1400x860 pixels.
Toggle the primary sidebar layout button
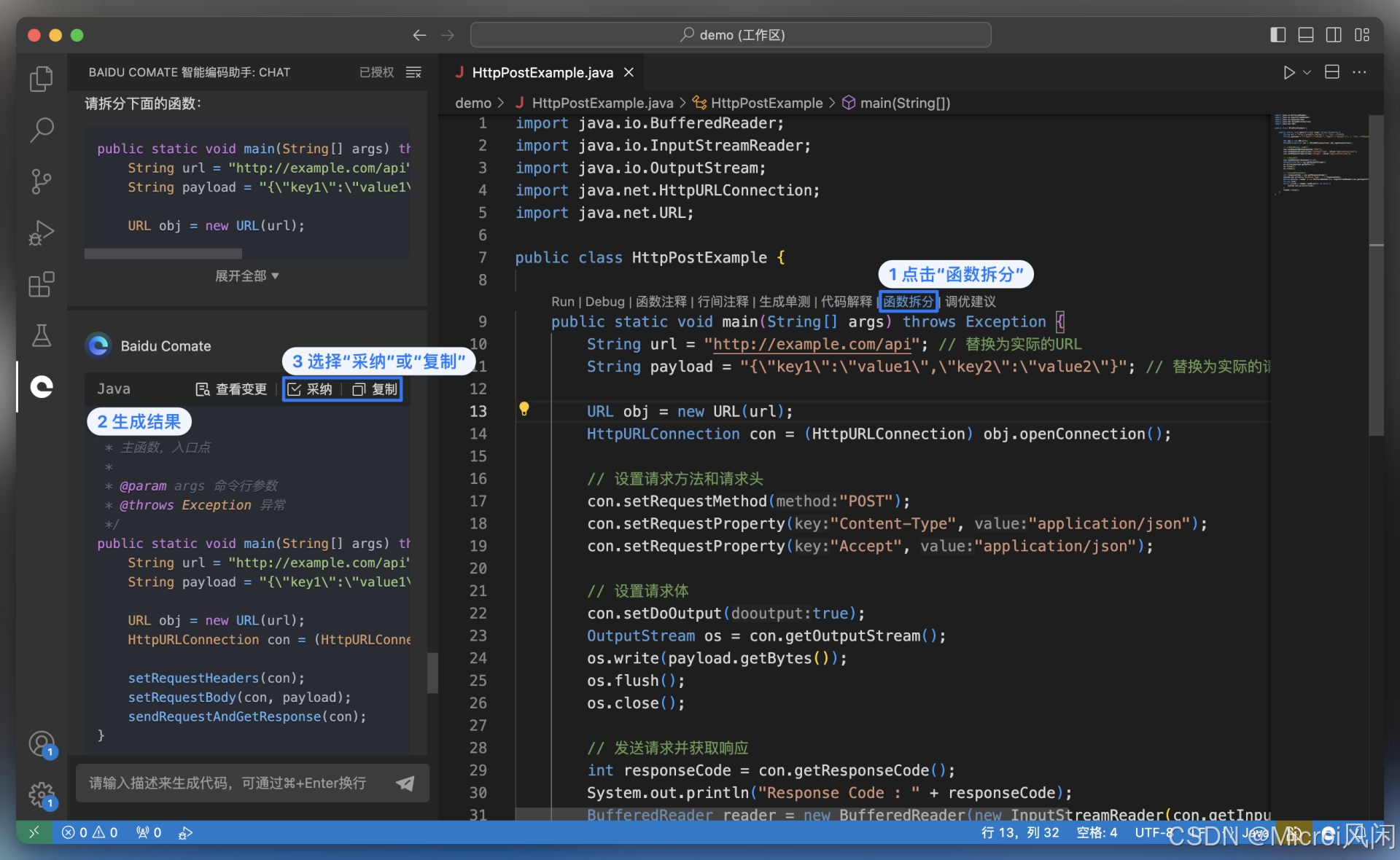click(x=1277, y=35)
